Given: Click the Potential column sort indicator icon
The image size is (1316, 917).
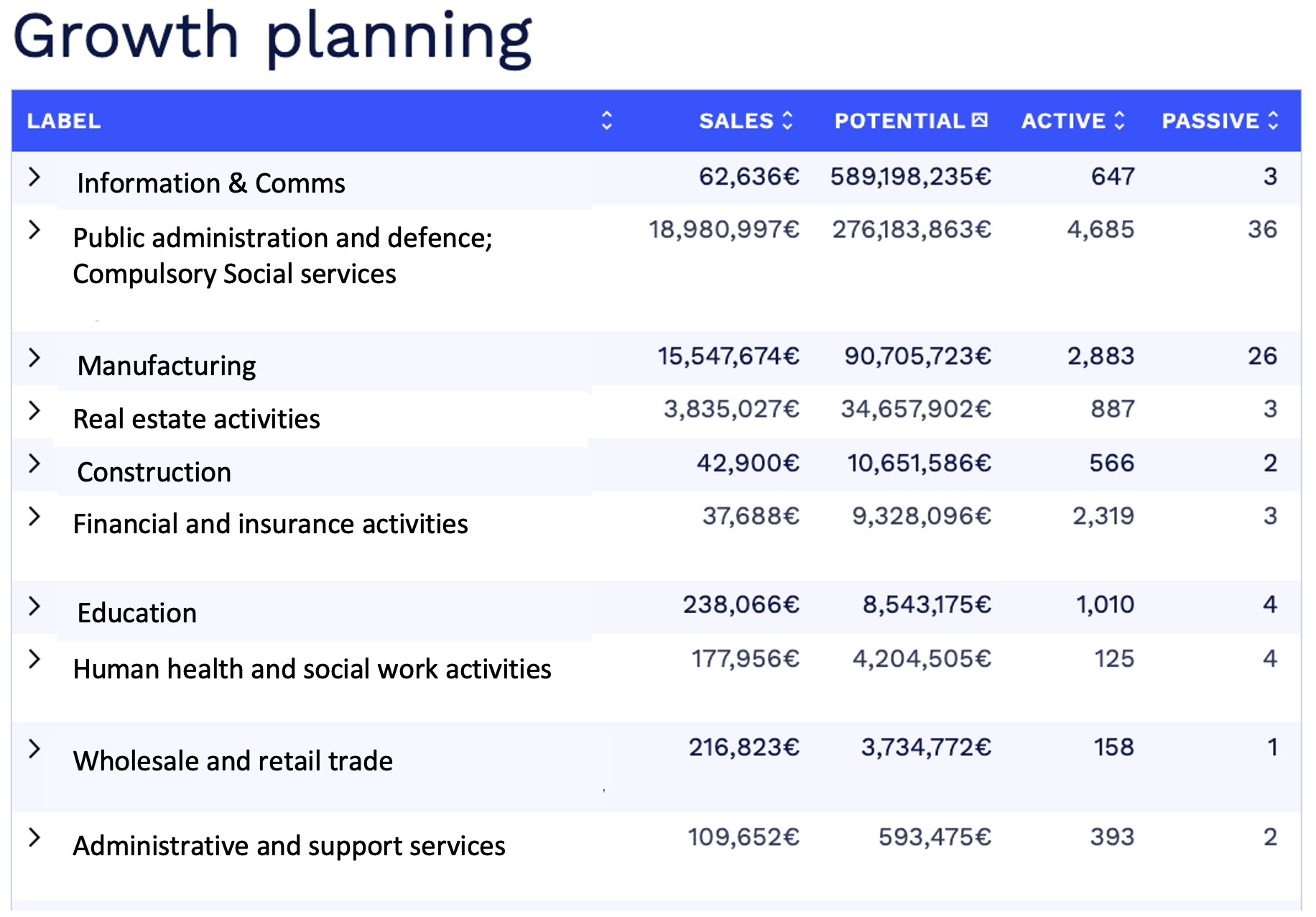Looking at the screenshot, I should [x=980, y=120].
